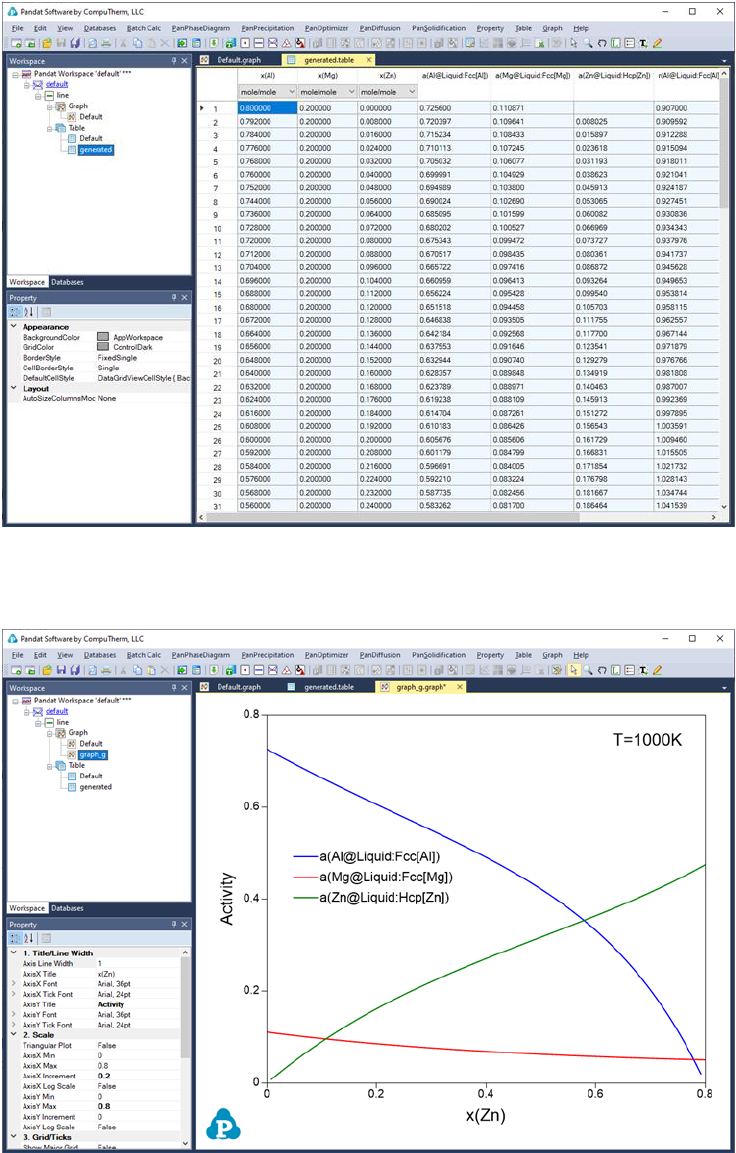Toggle the auto-hide pin of the table window's Workspace panel
This screenshot has width=736, height=1153.
coord(174,61)
